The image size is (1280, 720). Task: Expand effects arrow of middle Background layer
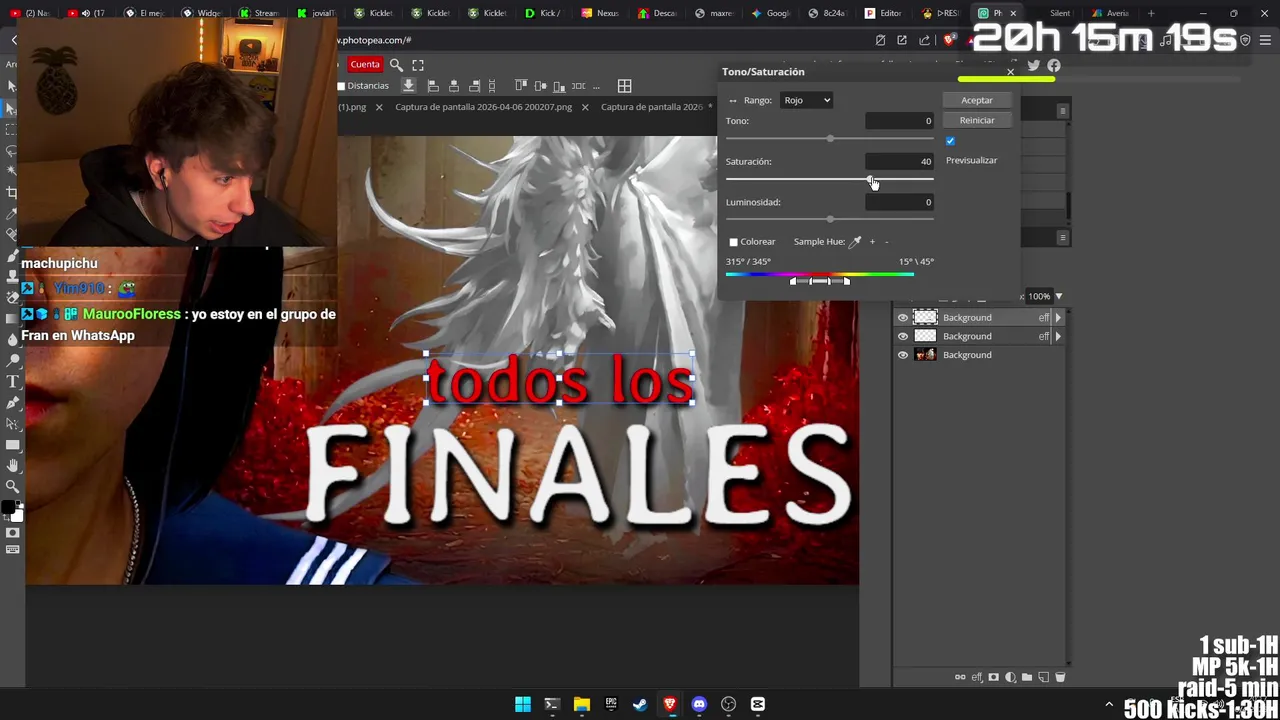[x=1058, y=336]
